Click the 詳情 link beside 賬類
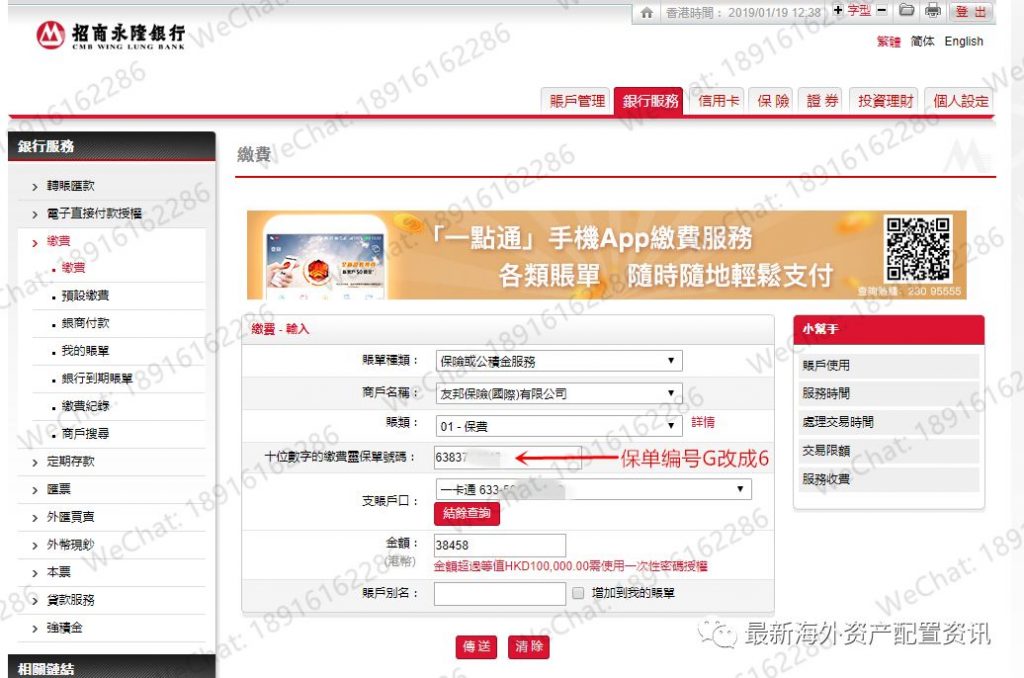The height and width of the screenshot is (678, 1024). point(703,423)
